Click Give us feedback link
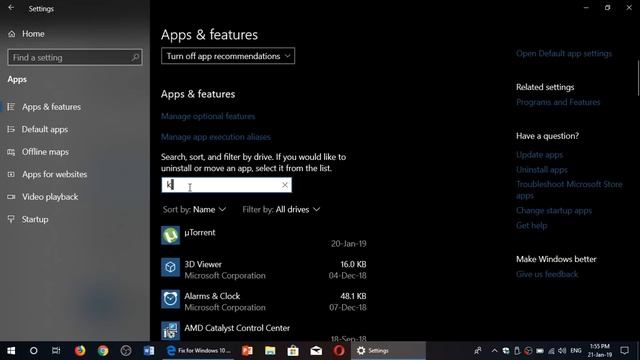Screen dimensions: 640x360 (x=547, y=274)
